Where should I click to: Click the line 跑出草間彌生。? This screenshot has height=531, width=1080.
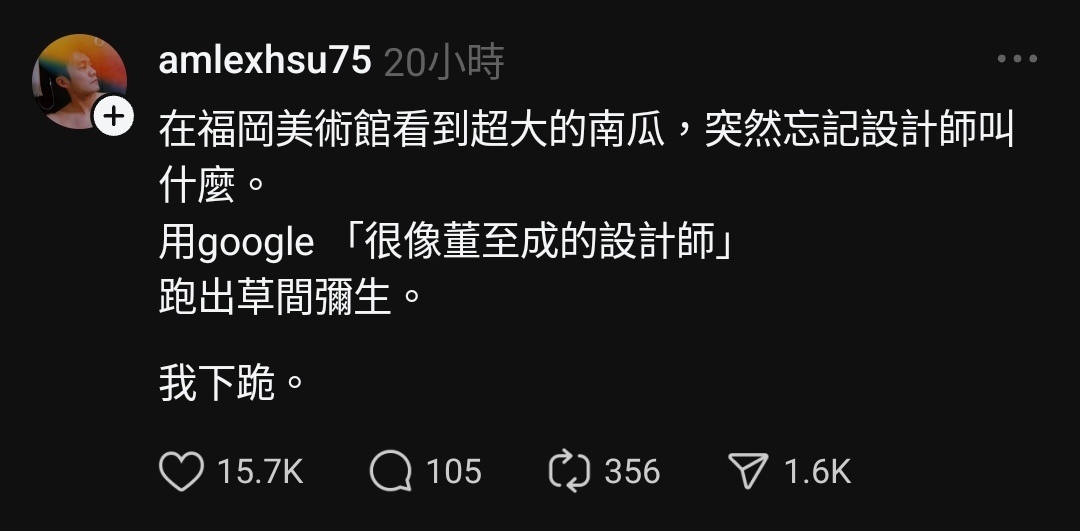290,298
